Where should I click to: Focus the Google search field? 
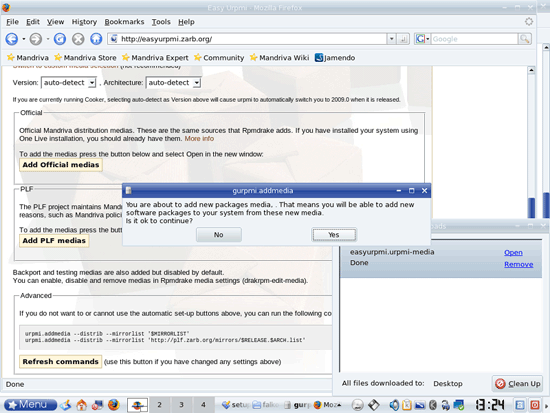click(474, 39)
